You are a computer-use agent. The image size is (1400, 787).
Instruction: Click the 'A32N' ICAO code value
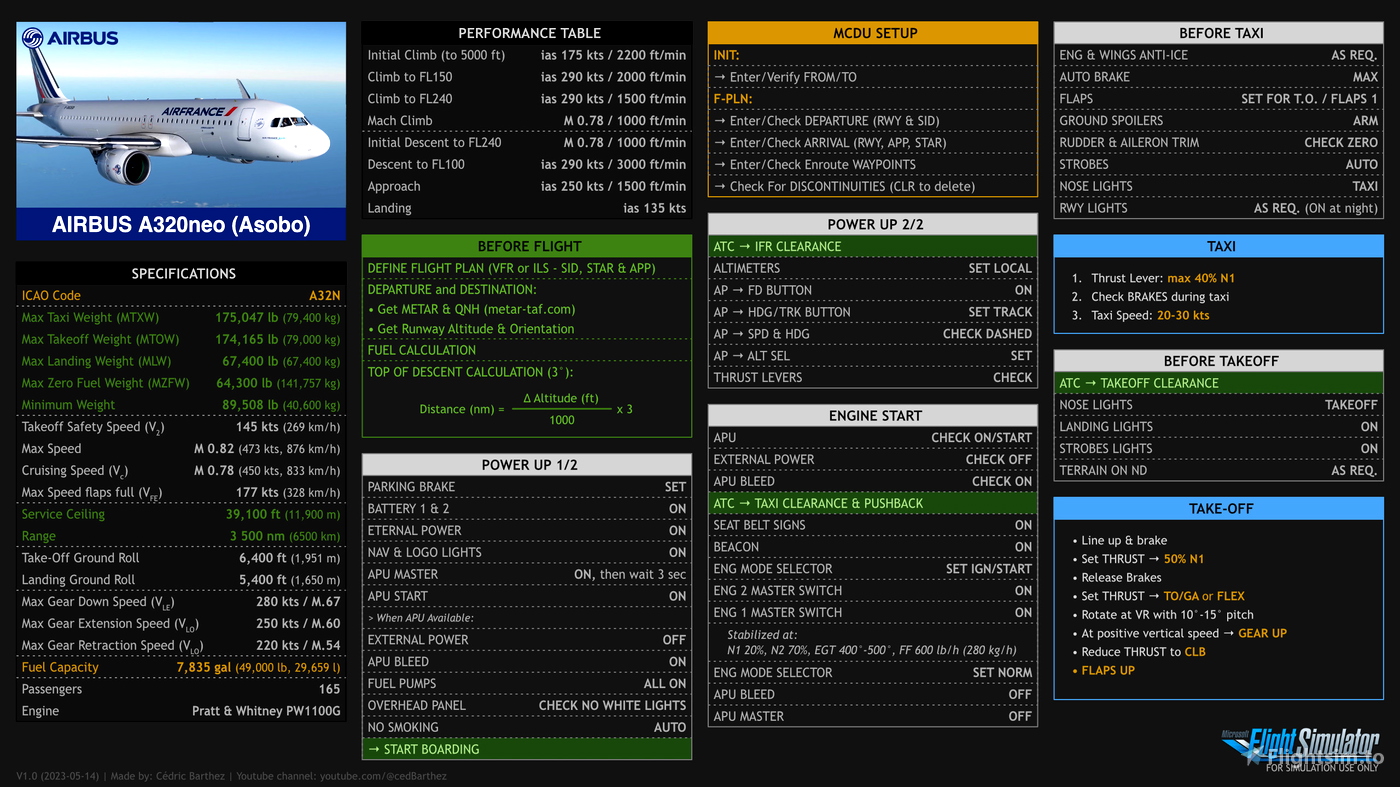tap(324, 296)
